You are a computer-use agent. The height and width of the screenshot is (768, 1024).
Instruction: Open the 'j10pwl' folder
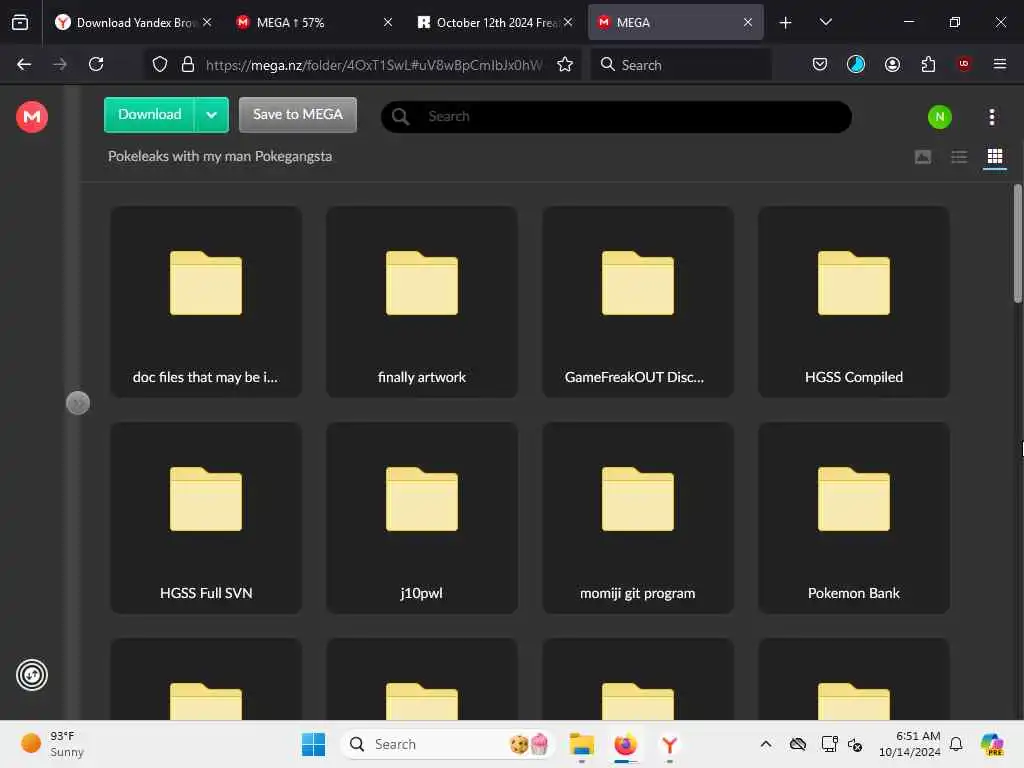coord(422,518)
